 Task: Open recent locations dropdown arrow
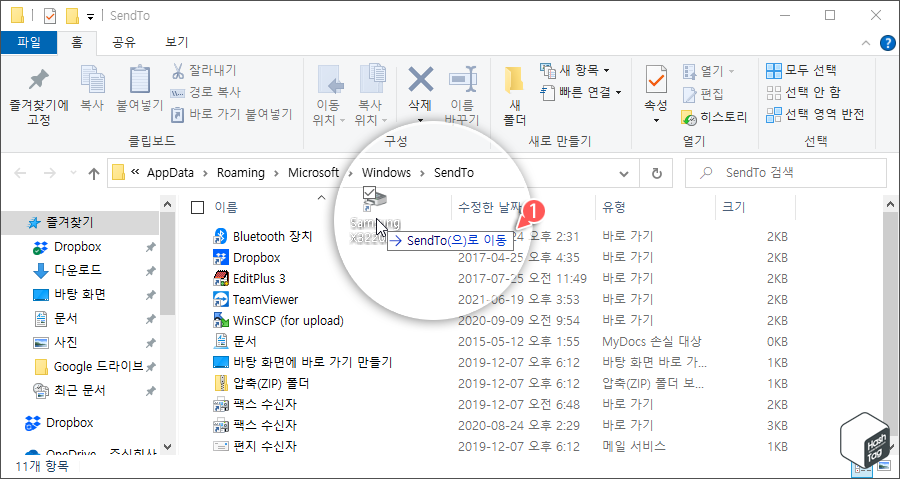coord(73,173)
